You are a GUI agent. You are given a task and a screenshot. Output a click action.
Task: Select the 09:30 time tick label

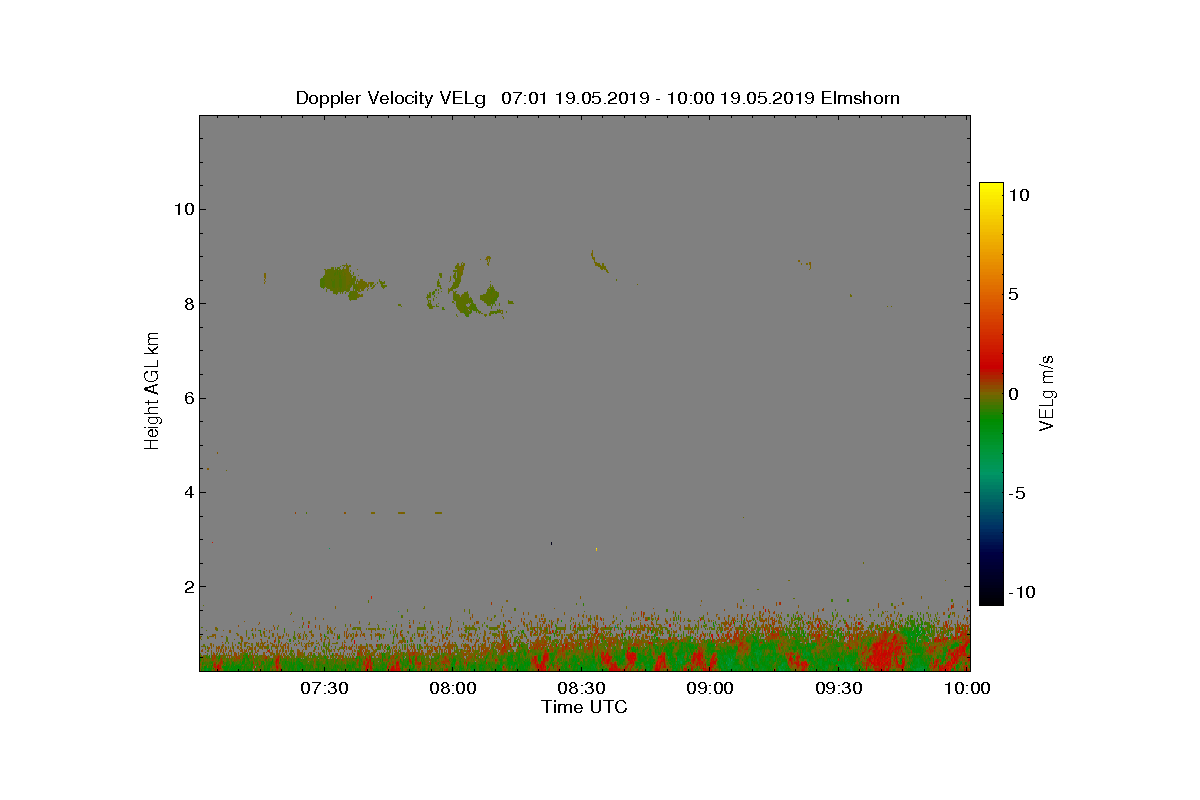click(840, 688)
